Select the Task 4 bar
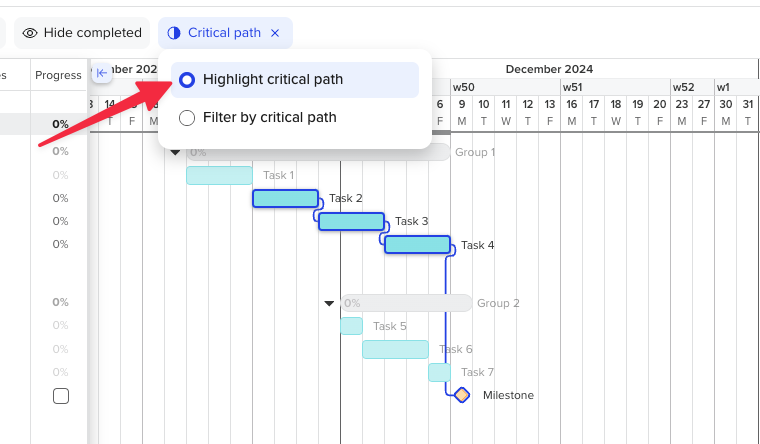This screenshot has width=760, height=444. coord(417,244)
